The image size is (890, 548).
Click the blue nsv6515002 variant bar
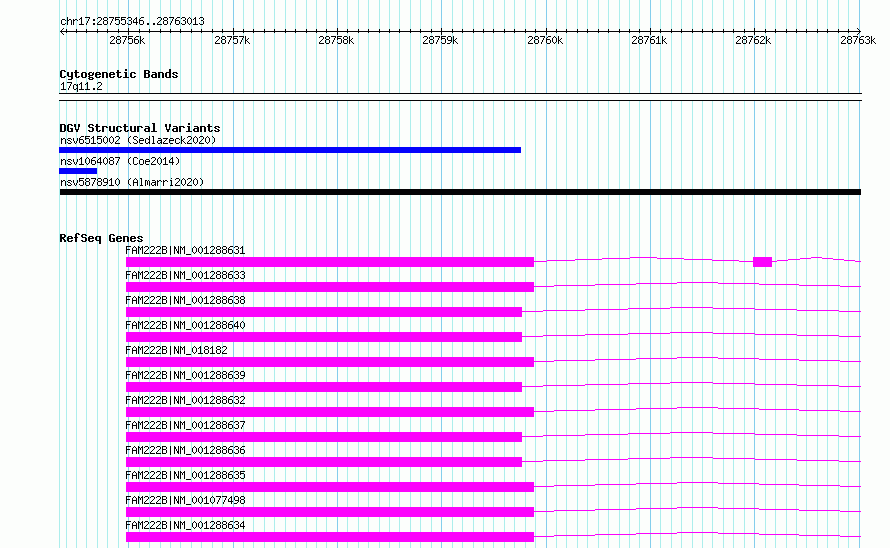tap(290, 150)
